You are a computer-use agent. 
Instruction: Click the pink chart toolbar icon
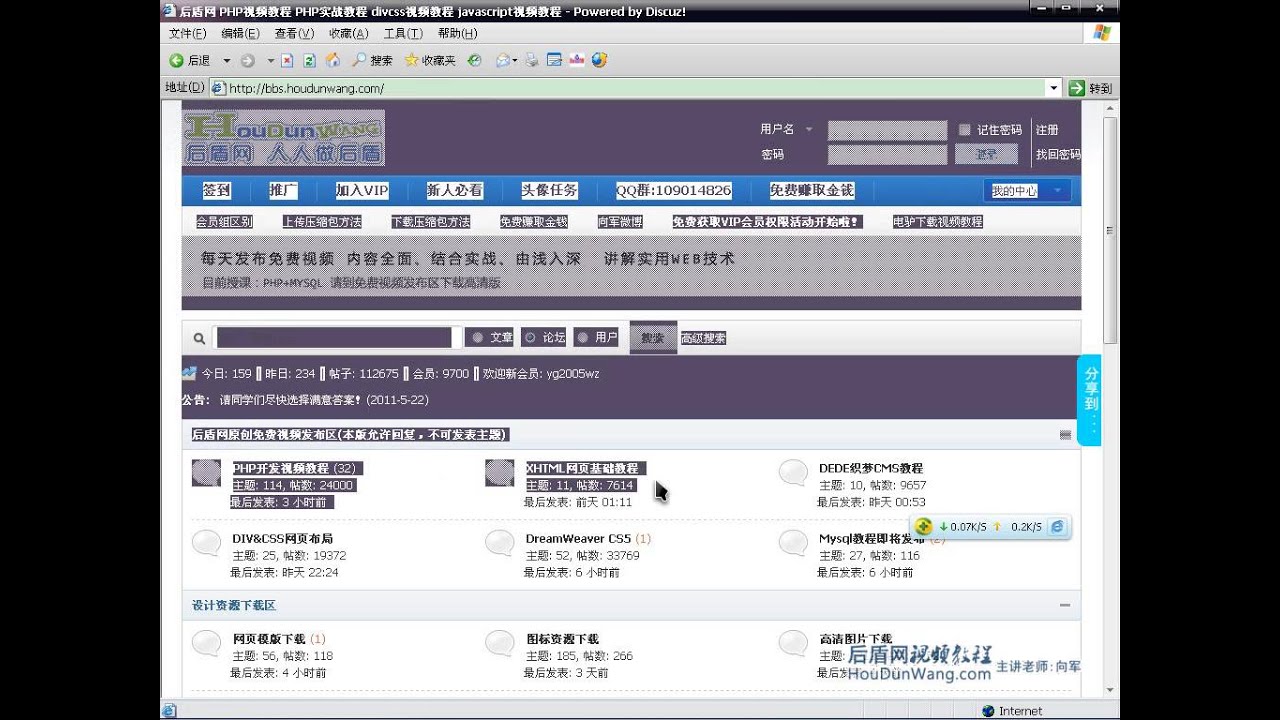coord(576,60)
